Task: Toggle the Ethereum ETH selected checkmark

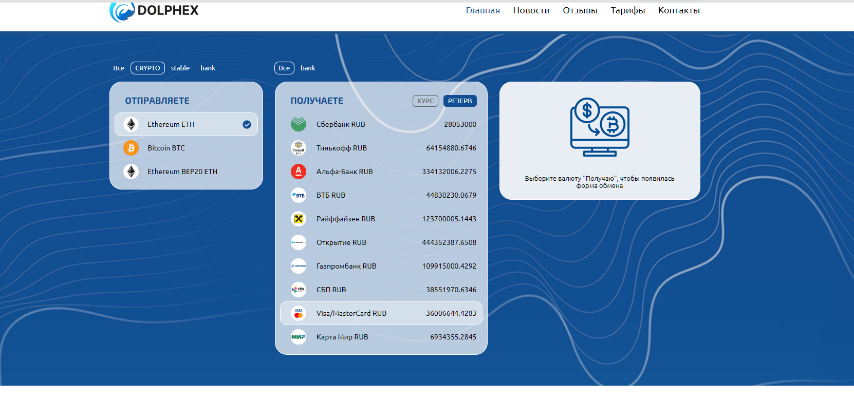Action: (247, 125)
